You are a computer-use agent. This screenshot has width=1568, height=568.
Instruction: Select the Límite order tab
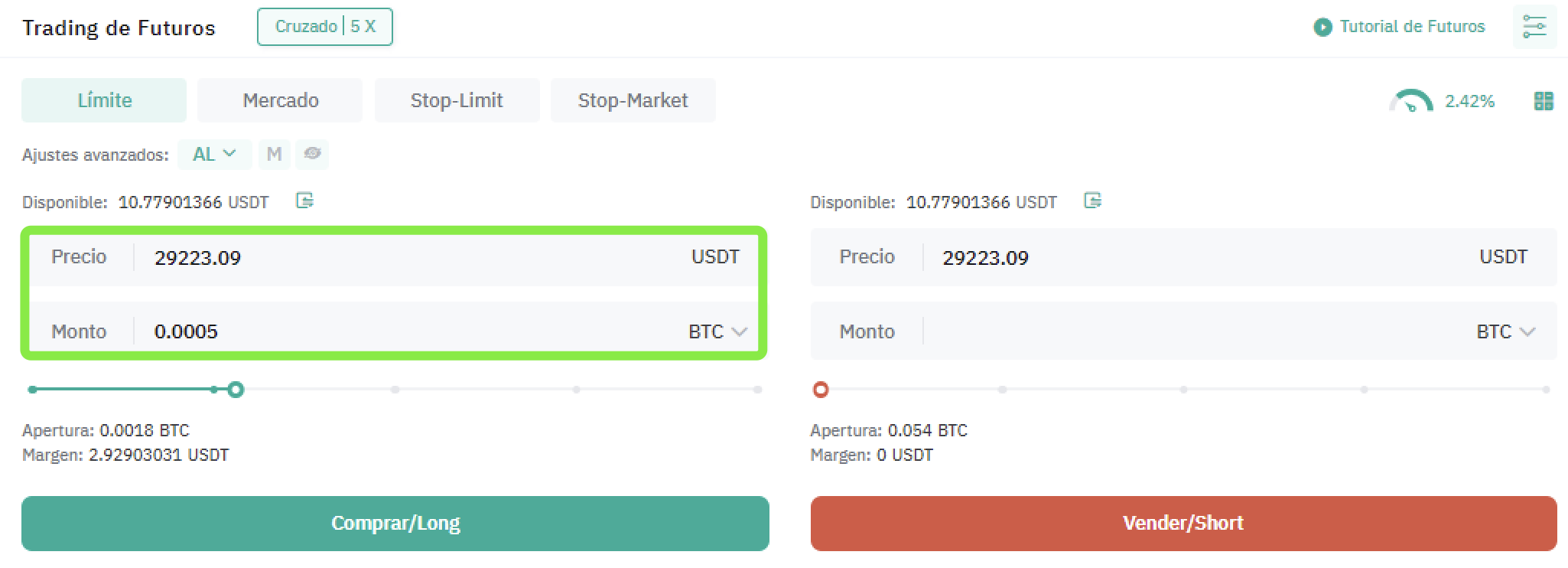(104, 100)
